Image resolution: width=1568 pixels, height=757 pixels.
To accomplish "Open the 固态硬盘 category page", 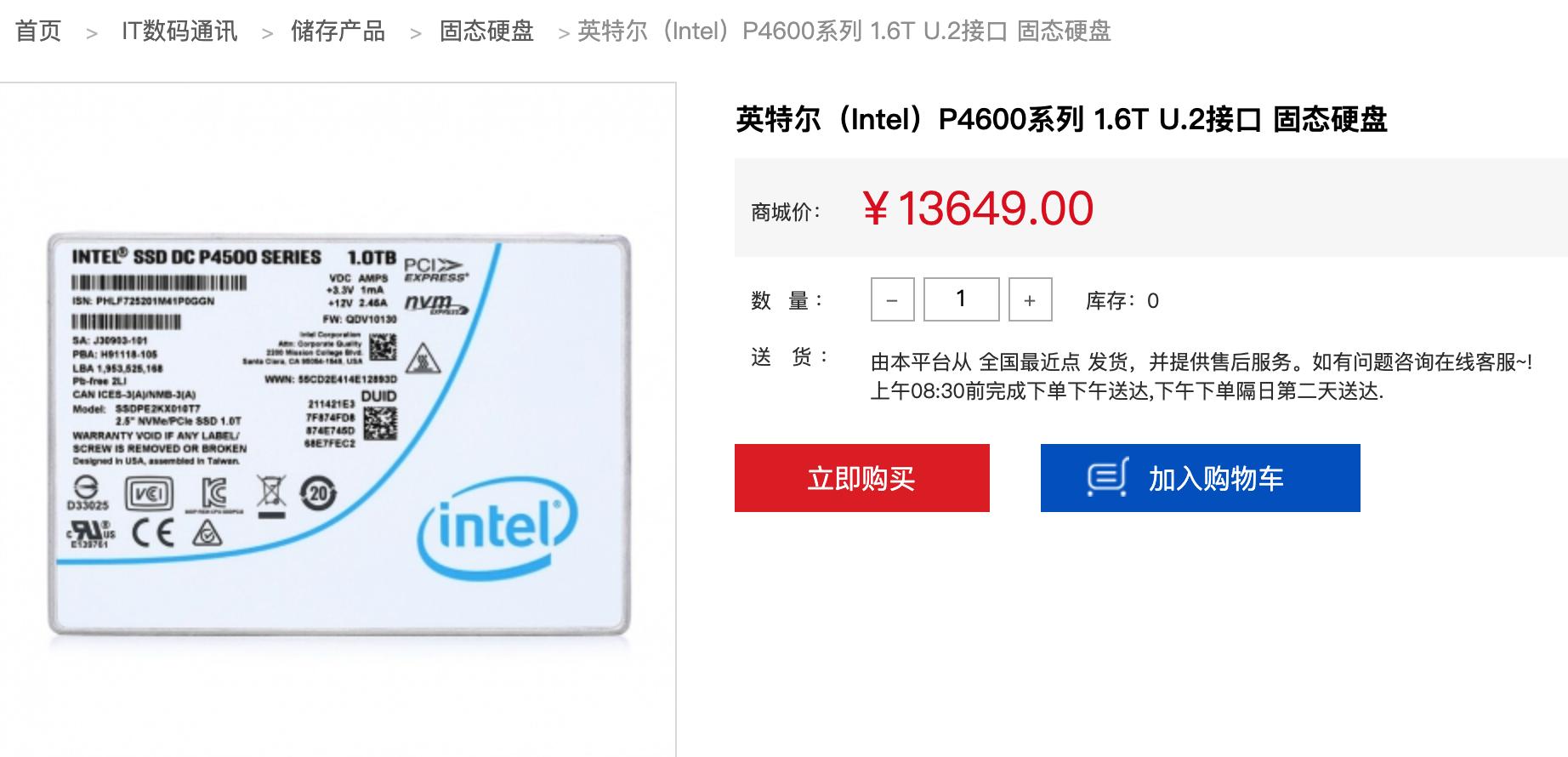I will (x=485, y=31).
